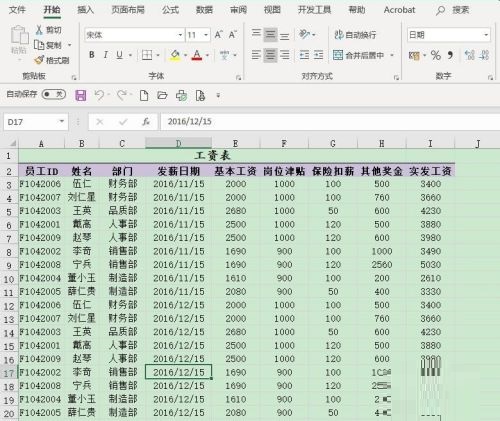The image size is (500, 421).
Task: Click the Redo arrow
Action: pyautogui.click(x=121, y=95)
